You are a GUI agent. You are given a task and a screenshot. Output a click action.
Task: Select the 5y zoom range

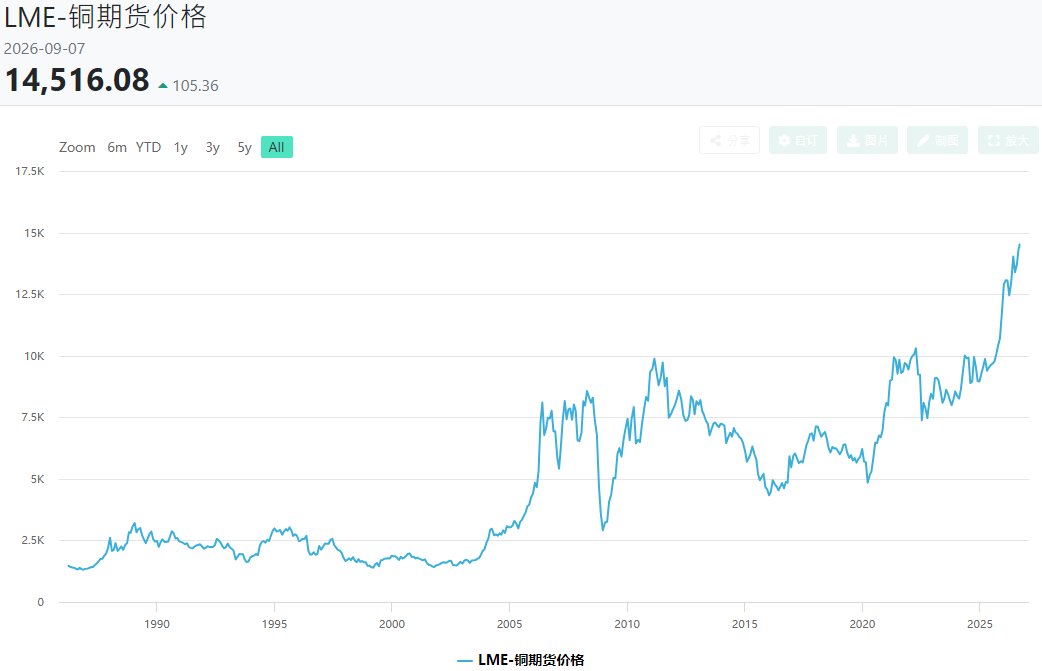point(245,147)
